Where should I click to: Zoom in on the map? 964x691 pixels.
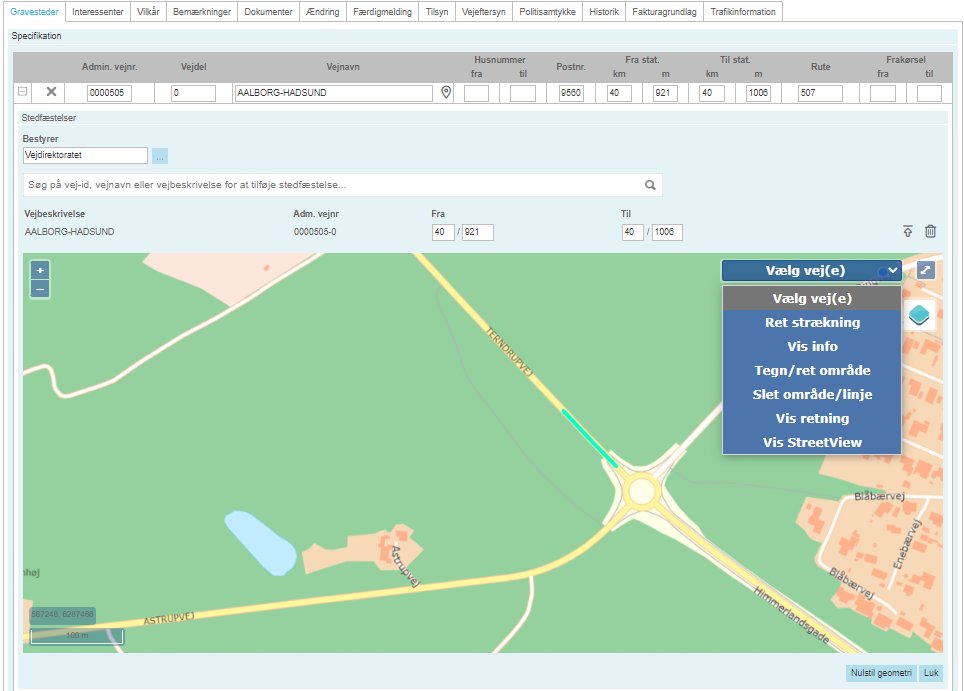click(x=40, y=271)
